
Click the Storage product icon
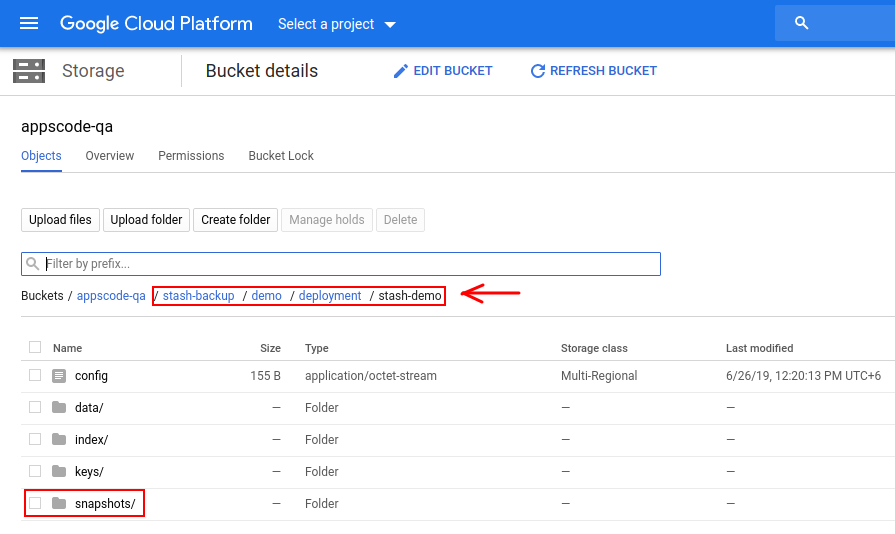coord(29,71)
